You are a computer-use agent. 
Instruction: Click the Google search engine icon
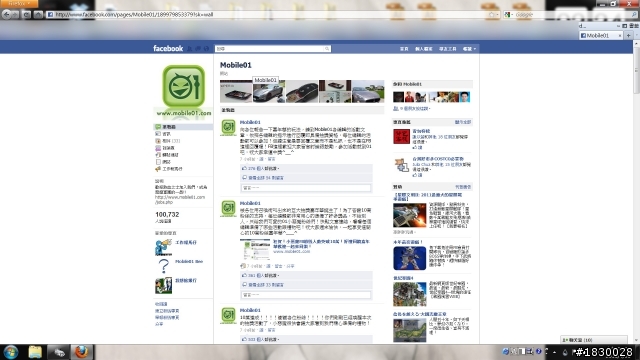(507, 15)
